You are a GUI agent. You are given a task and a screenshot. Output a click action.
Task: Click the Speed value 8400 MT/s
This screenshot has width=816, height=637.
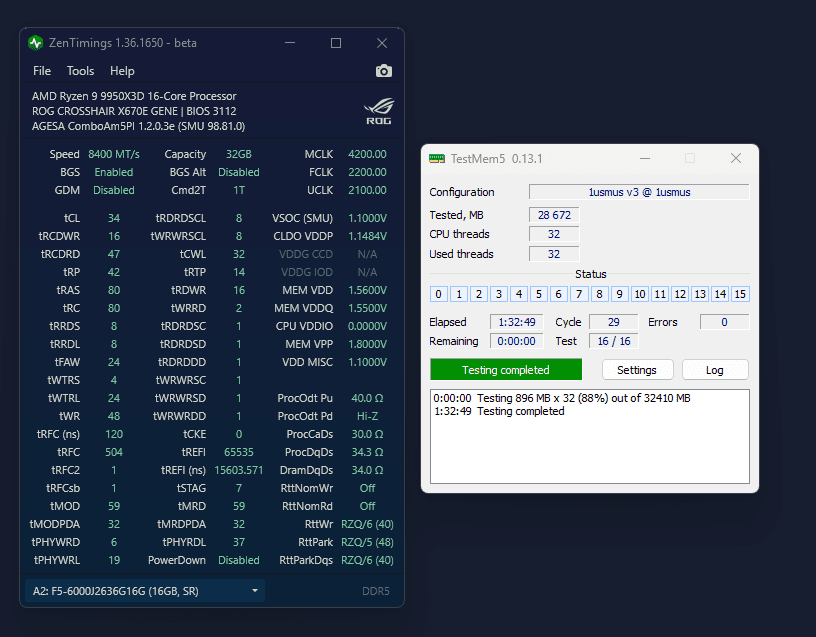pyautogui.click(x=114, y=154)
